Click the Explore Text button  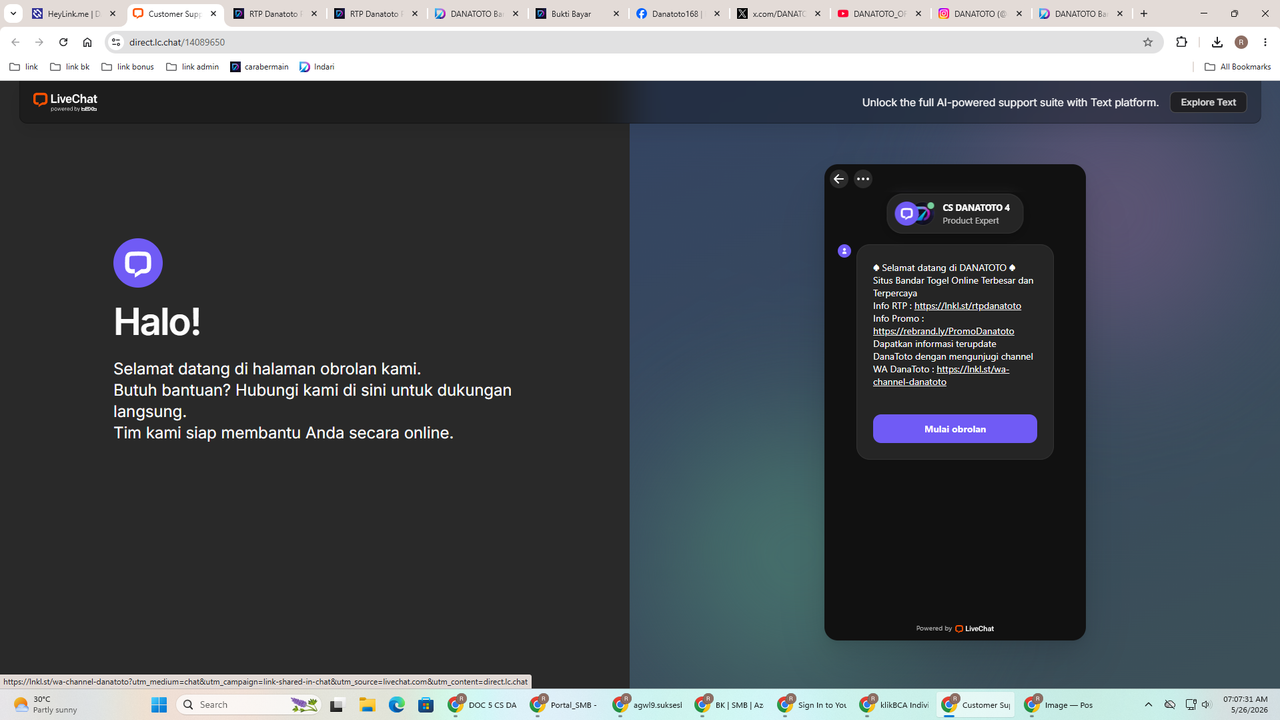1208,102
